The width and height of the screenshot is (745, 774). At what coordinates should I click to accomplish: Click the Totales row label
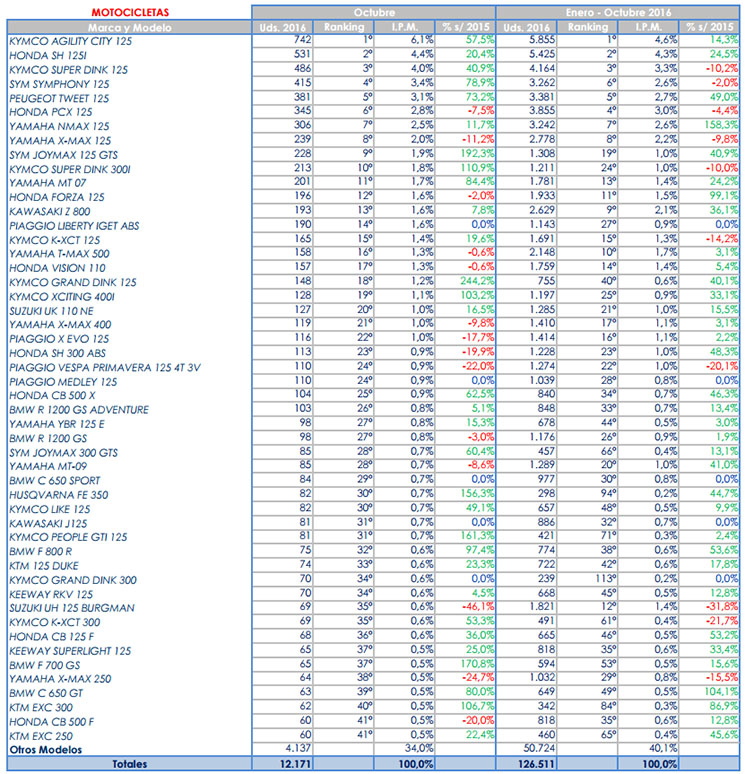tap(126, 763)
